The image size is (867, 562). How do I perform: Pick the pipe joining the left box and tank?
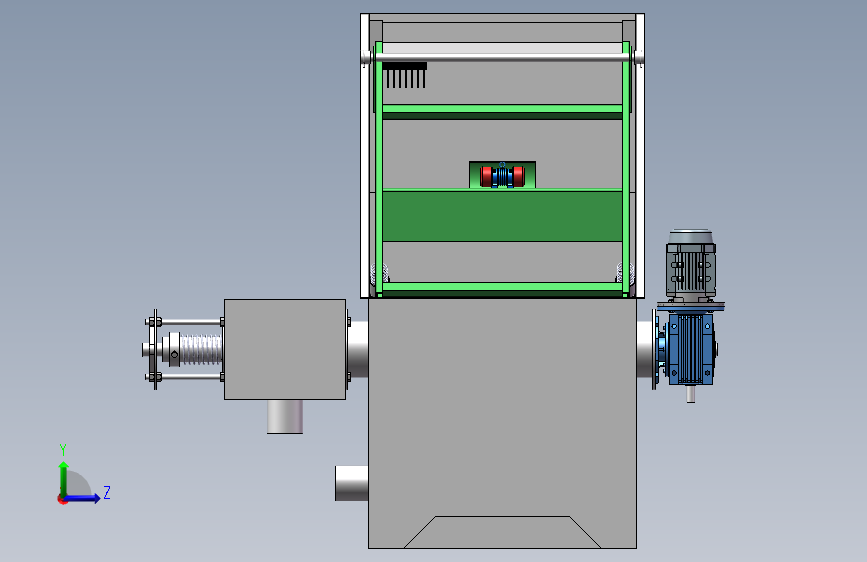[358, 349]
